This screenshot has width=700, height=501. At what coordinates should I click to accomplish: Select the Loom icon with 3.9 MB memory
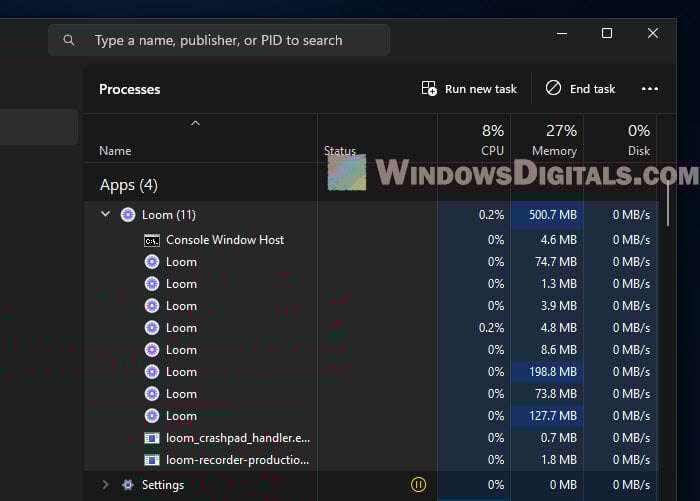[152, 306]
